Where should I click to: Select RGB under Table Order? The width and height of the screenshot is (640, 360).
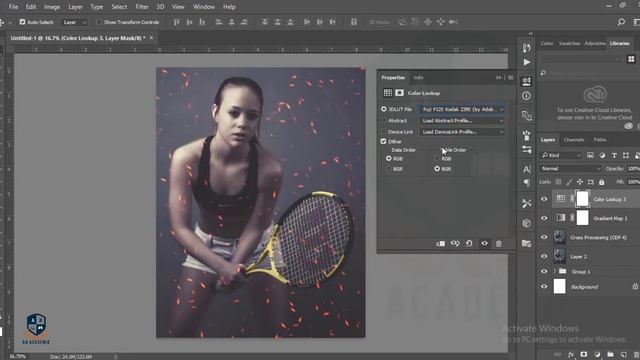coord(437,158)
